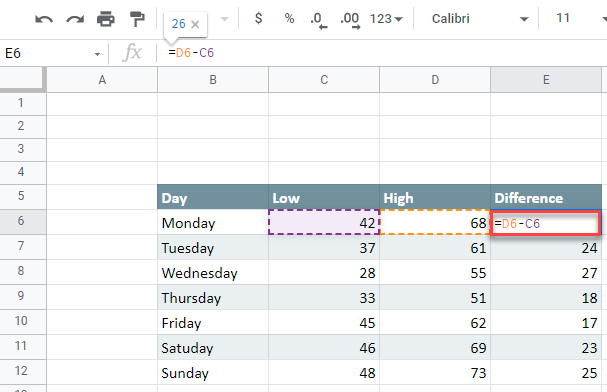Click Wednesday's low value 28

click(324, 272)
